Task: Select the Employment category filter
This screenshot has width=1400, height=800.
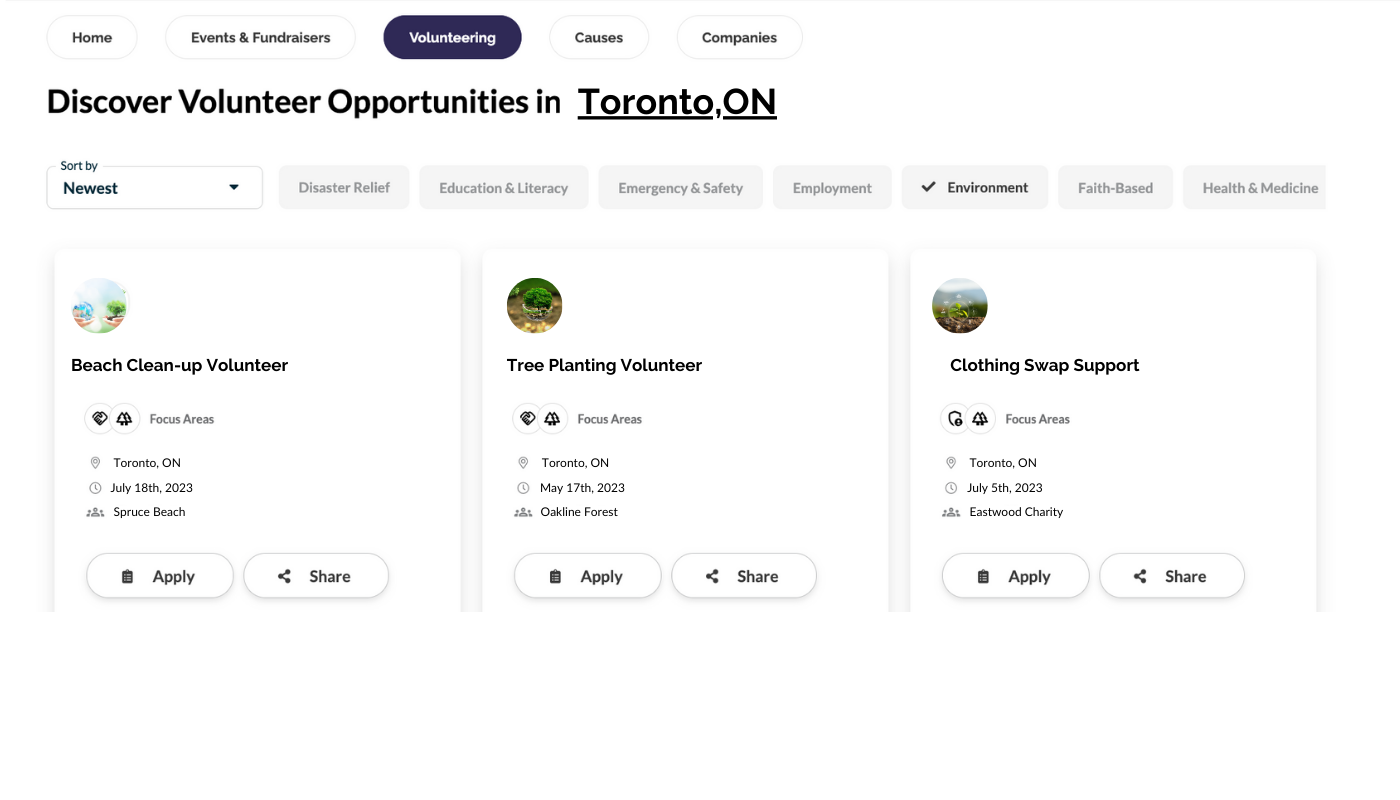Action: pyautogui.click(x=832, y=187)
